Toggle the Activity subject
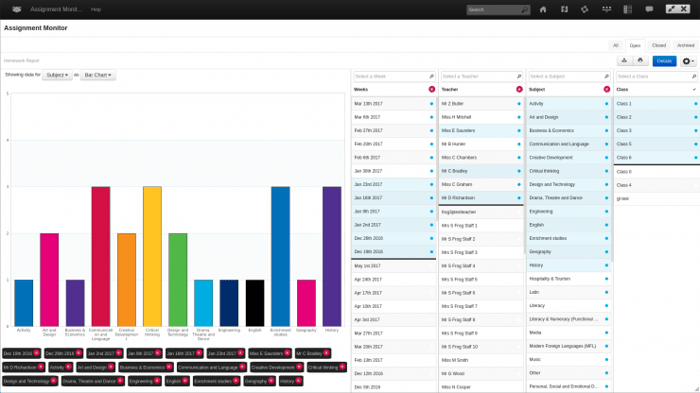Viewport: 700px width, 393px height. tap(568, 104)
